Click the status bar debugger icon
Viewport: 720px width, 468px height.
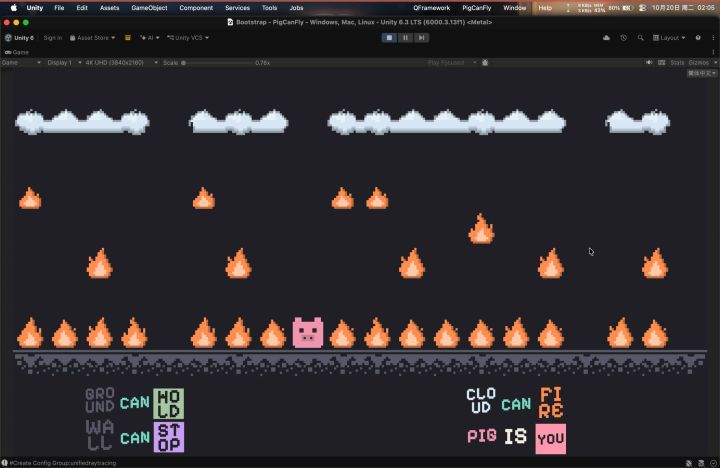(689, 463)
